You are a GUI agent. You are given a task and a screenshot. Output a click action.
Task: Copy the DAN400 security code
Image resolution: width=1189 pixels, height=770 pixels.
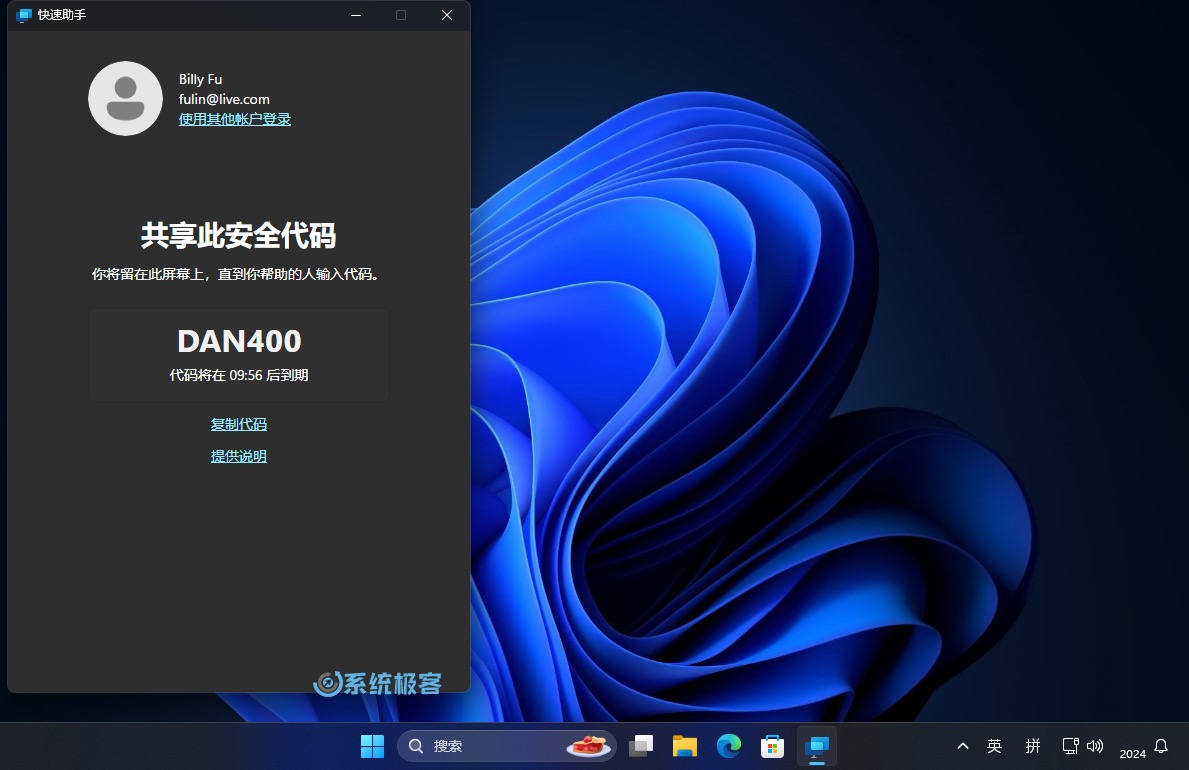(x=238, y=423)
